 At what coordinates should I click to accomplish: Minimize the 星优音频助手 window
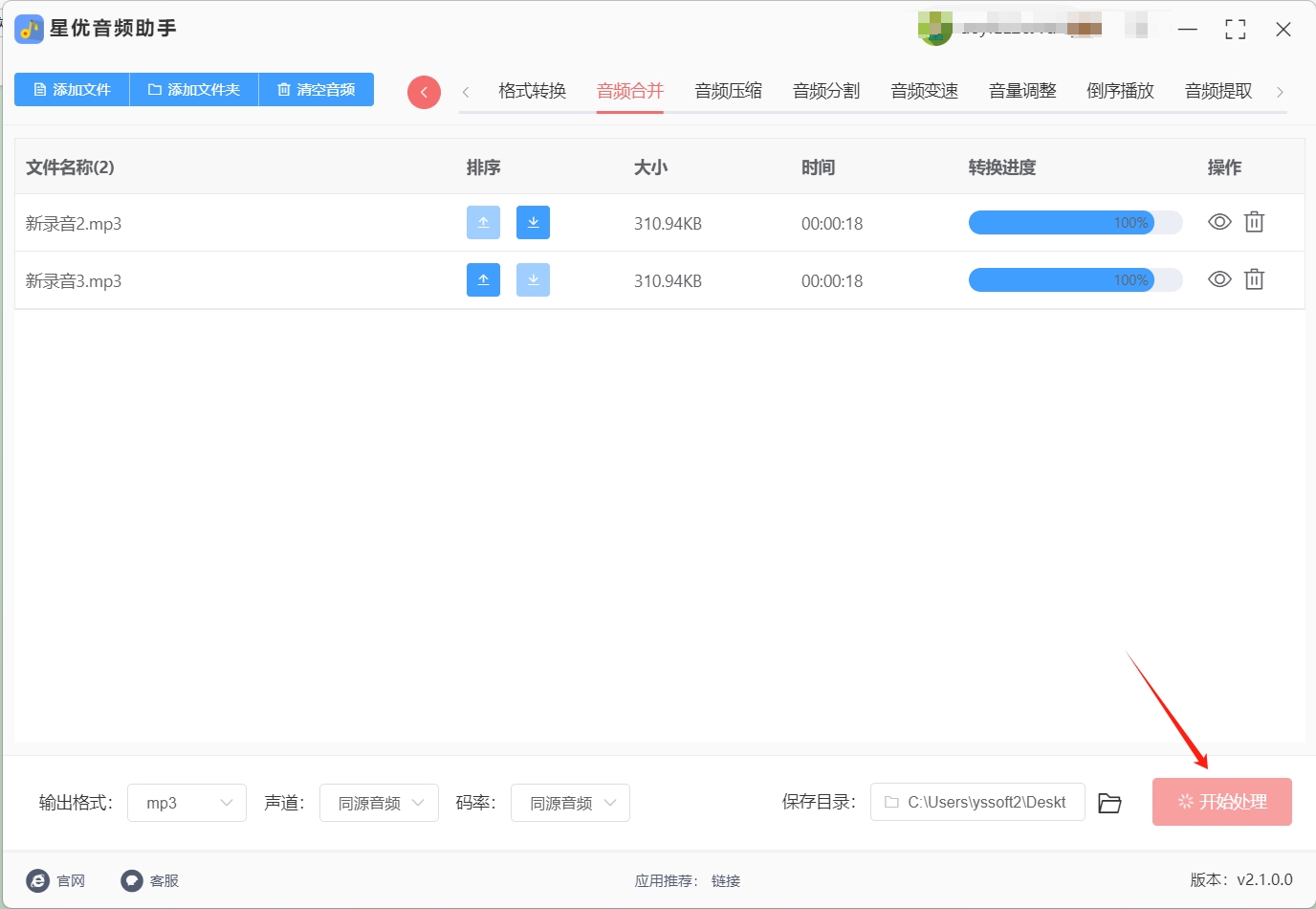coord(1188,30)
